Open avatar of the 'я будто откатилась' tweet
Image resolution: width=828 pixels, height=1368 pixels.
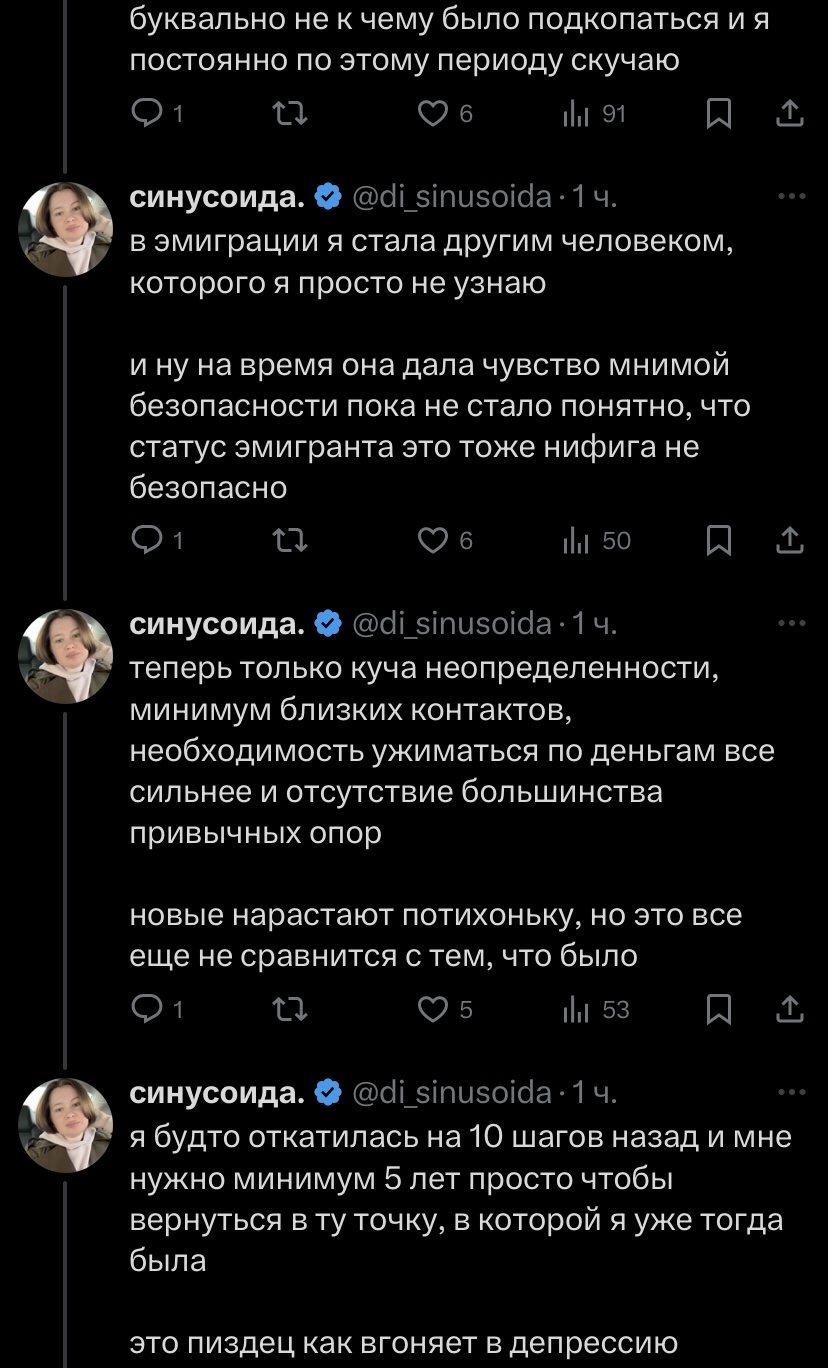pyautogui.click(x=66, y=1125)
